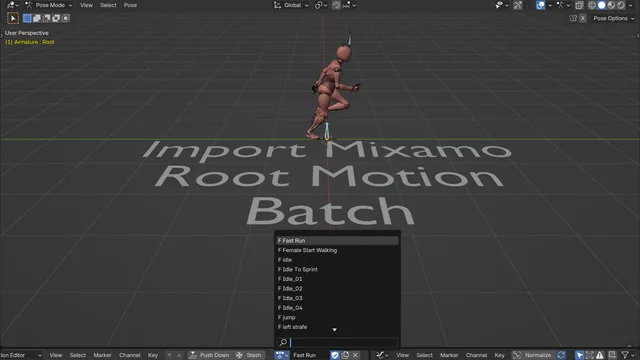Click the Fast Run action name field

coord(310,355)
